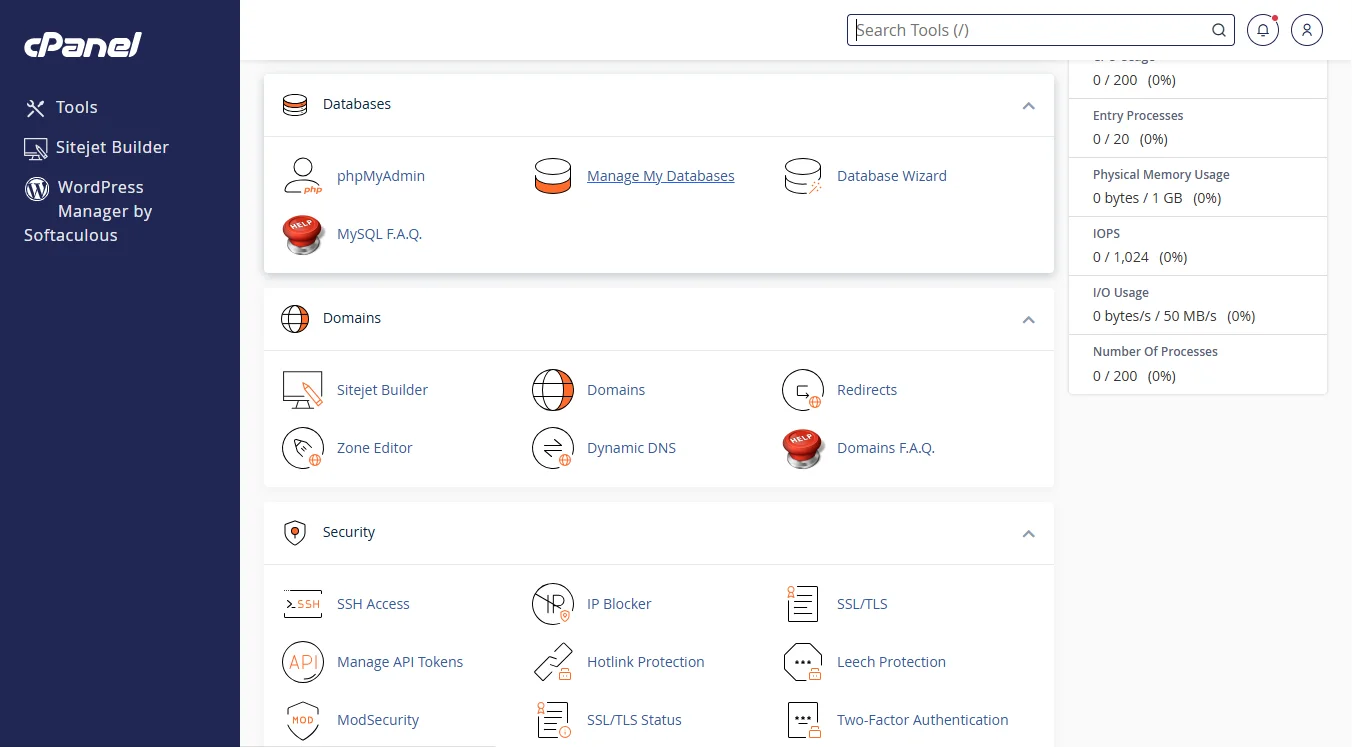Click the Number Of Processes label
Viewport: 1352px width, 747px height.
click(x=1155, y=352)
